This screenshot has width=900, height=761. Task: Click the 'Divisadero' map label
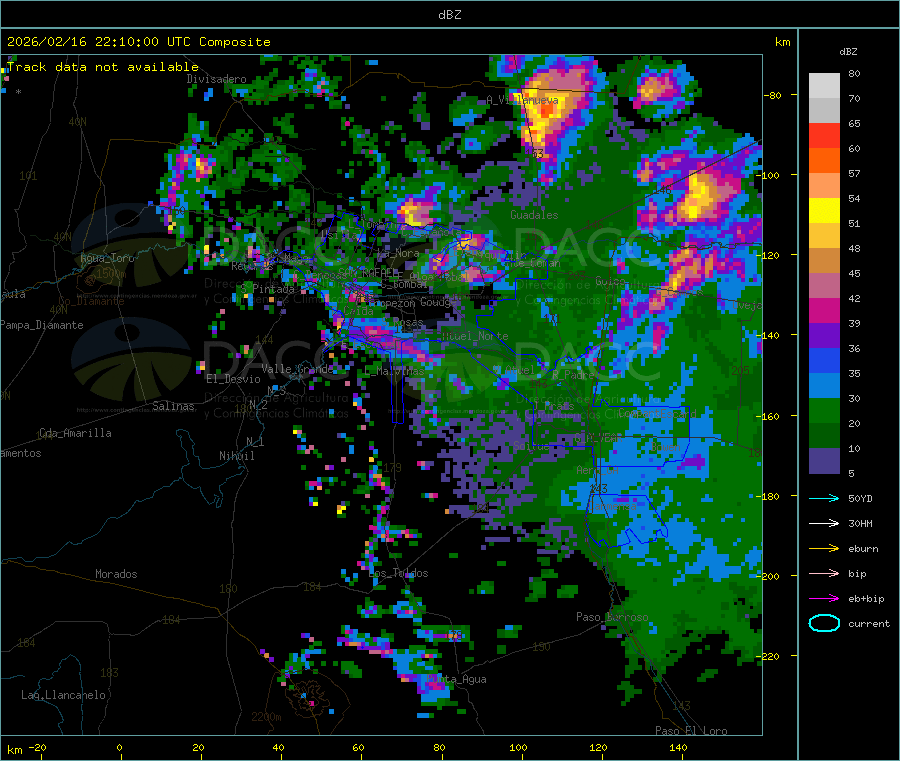216,79
